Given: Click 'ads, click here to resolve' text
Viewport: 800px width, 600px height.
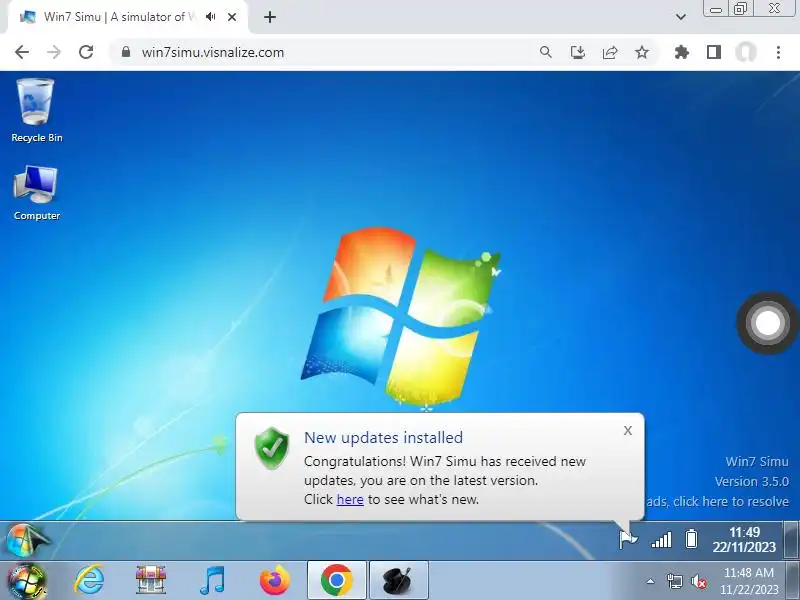Looking at the screenshot, I should [x=717, y=502].
